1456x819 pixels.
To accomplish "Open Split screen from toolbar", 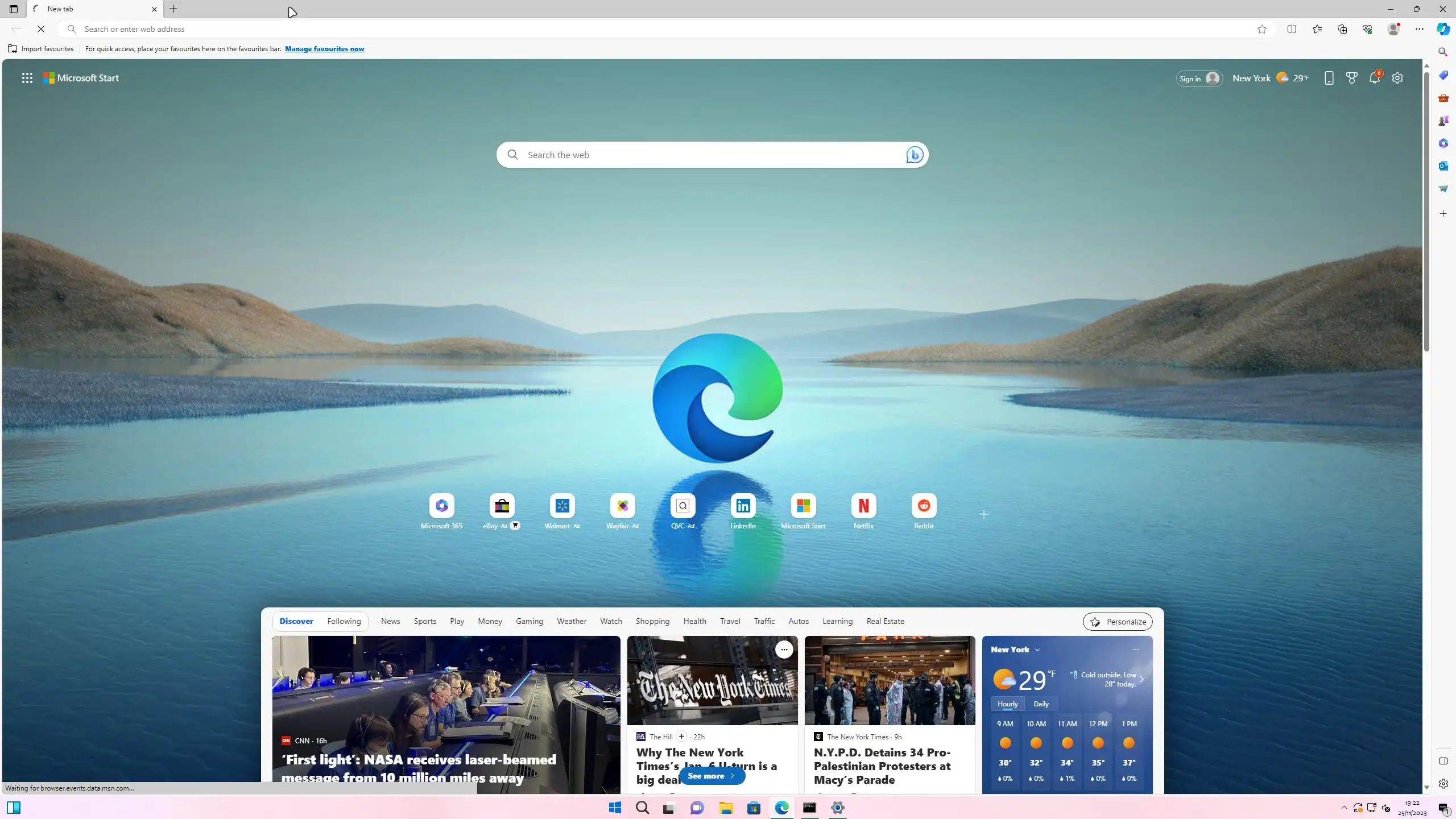I will 1292,29.
